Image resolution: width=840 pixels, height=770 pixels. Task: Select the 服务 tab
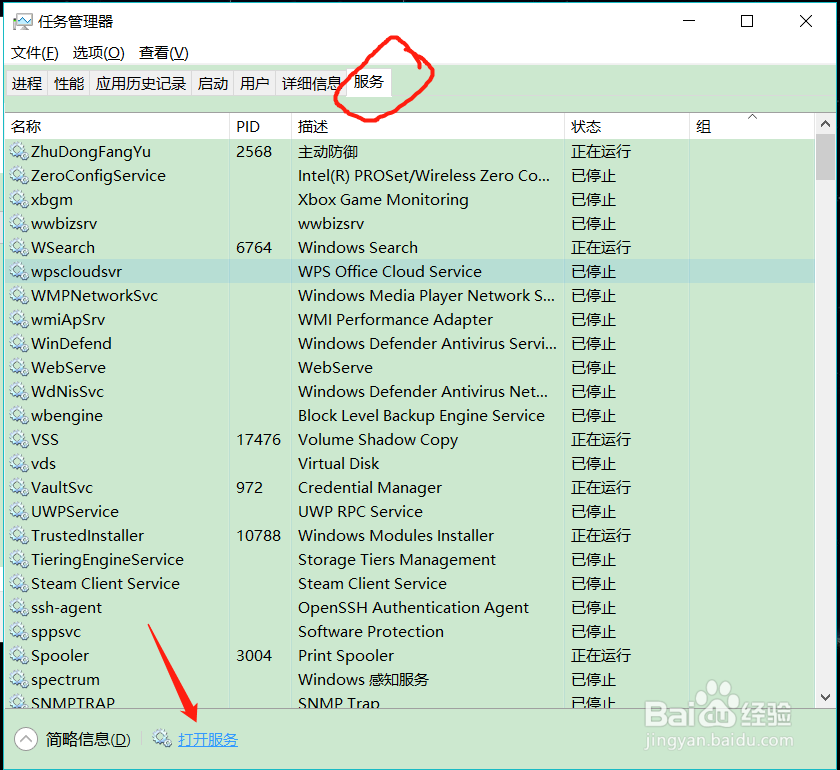[369, 82]
